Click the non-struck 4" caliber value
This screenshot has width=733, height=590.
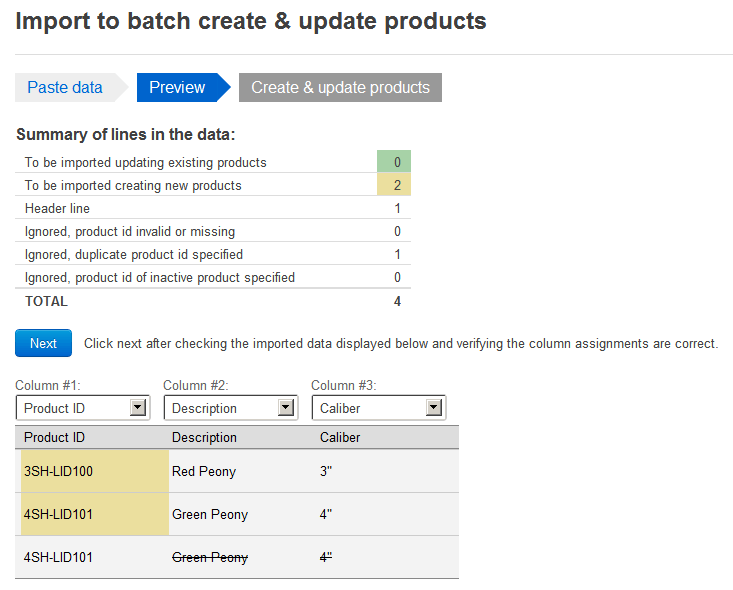(x=326, y=514)
